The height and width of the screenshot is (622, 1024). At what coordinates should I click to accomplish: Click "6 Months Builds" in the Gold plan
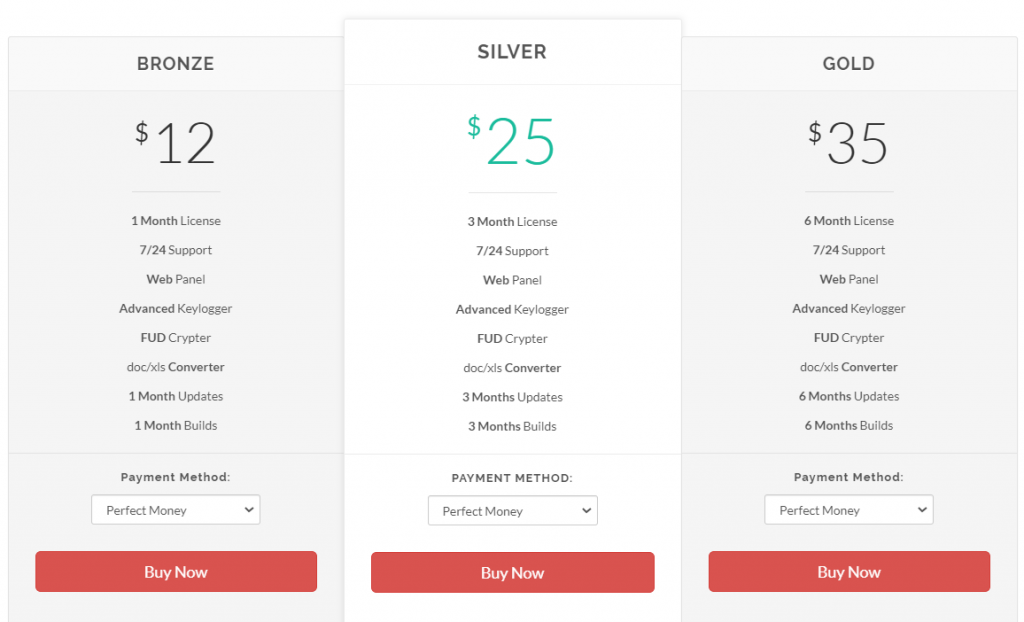click(x=849, y=425)
